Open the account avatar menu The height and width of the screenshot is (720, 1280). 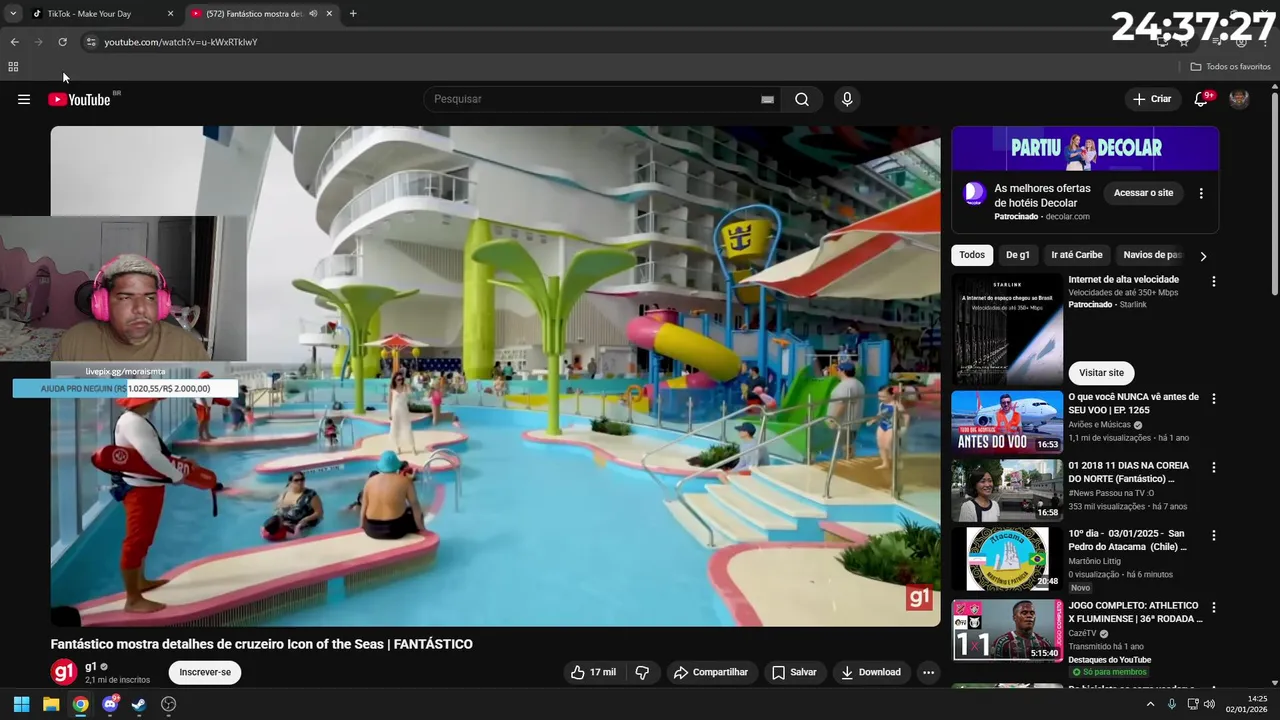pyautogui.click(x=1239, y=99)
